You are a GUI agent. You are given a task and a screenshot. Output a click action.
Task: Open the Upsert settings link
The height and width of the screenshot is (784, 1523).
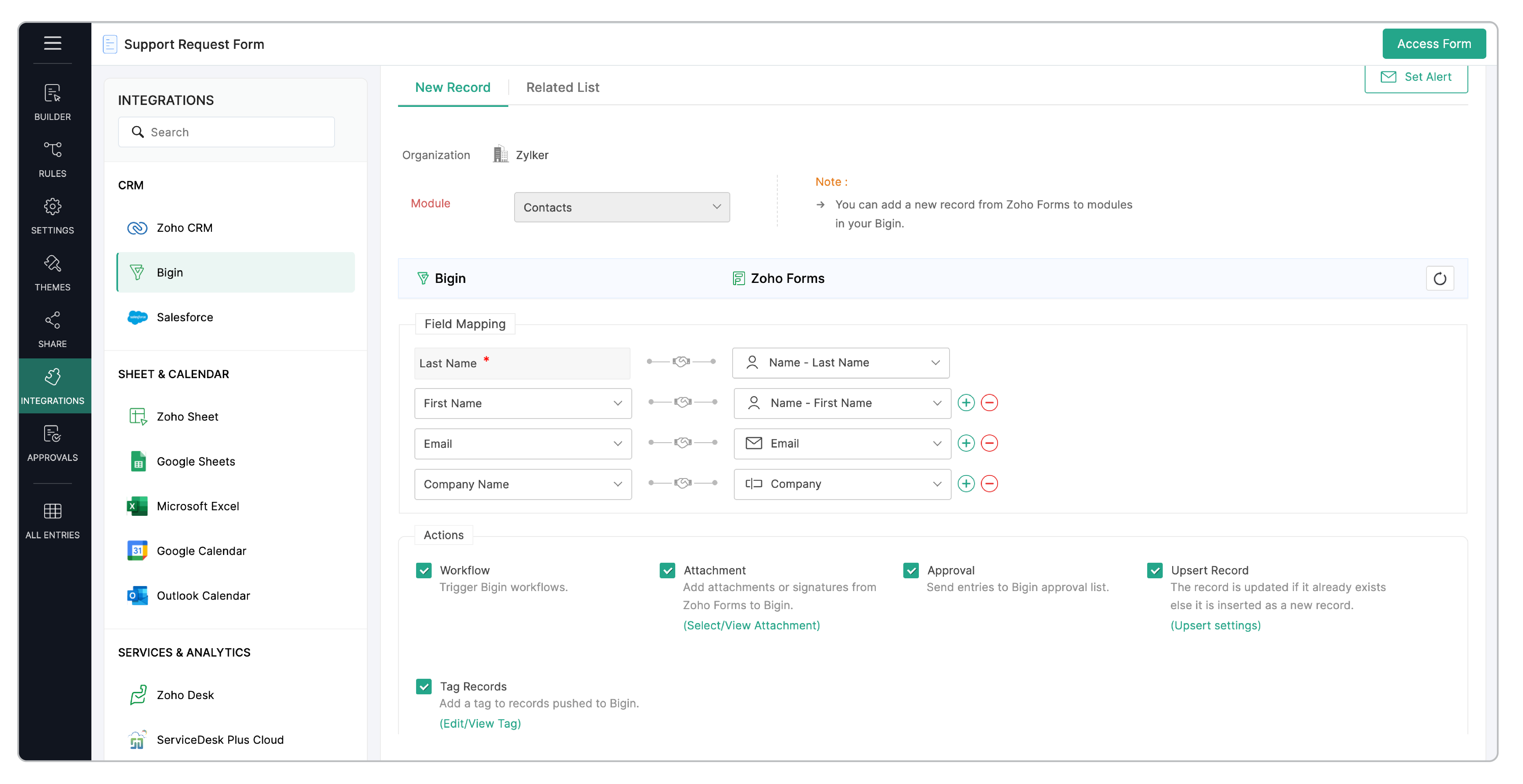1215,625
